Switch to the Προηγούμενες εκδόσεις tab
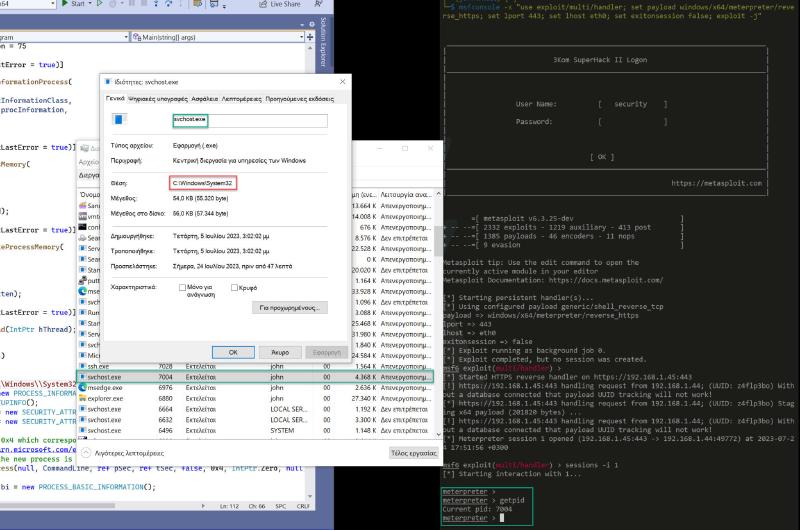Screen dimensions: 800x530 tap(299, 99)
